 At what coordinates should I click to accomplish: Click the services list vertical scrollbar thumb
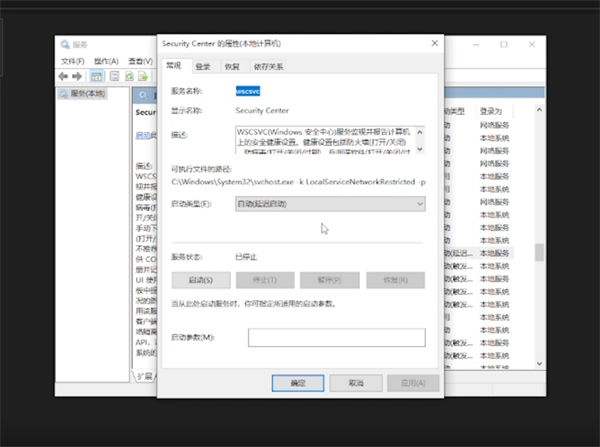point(539,252)
